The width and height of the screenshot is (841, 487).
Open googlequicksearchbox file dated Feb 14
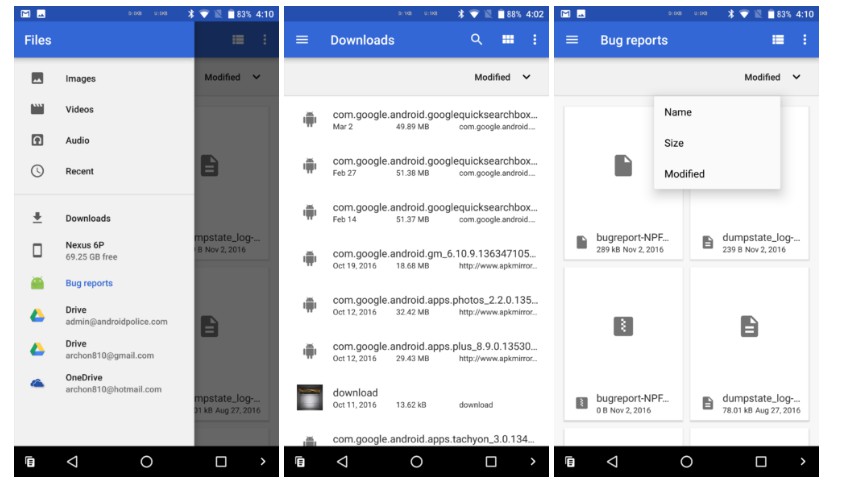(416, 212)
